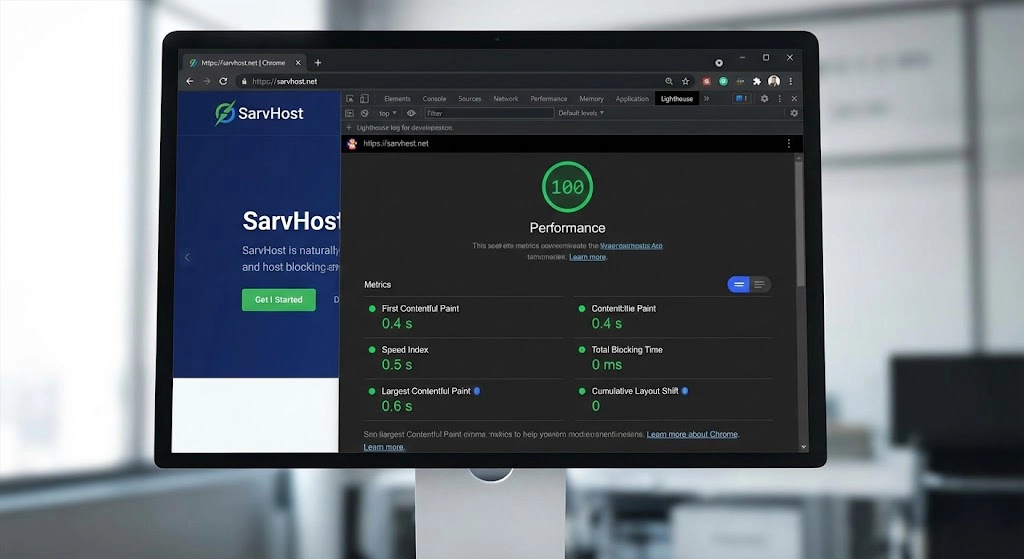The image size is (1024, 559).
Task: Close the sarvhost.net browser tab
Action: point(298,63)
